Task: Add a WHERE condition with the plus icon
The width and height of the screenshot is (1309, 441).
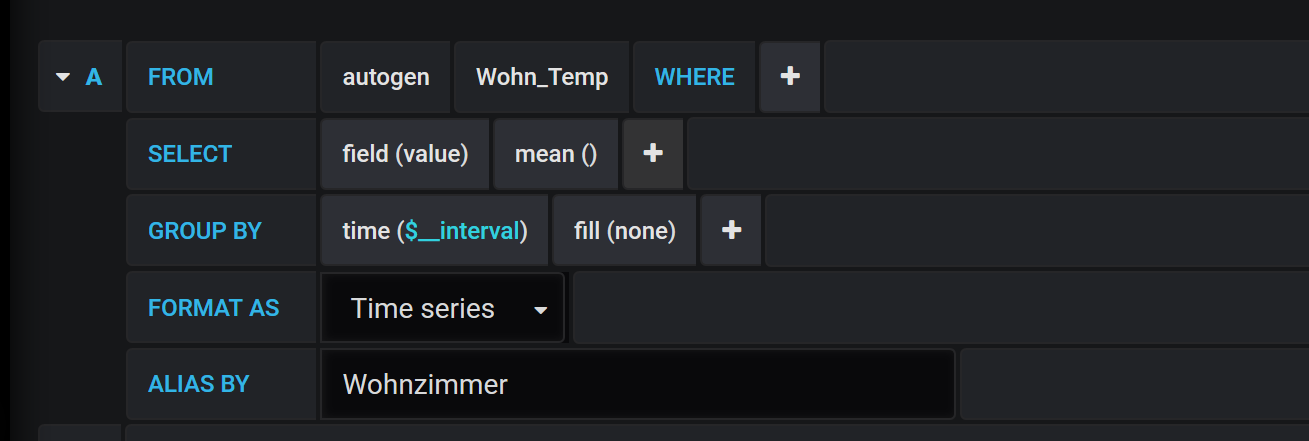Action: [790, 77]
